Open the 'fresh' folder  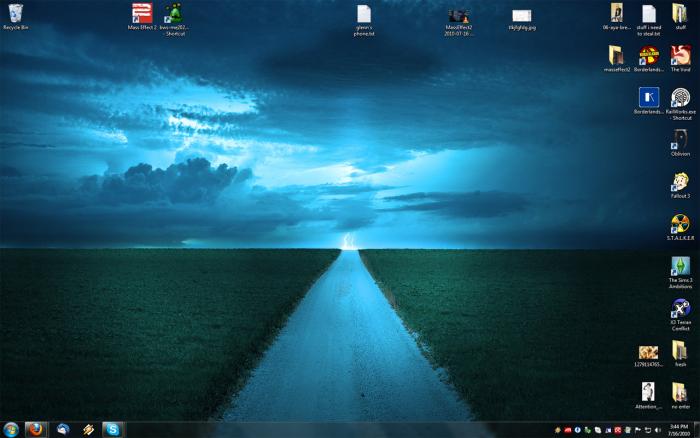[680, 351]
